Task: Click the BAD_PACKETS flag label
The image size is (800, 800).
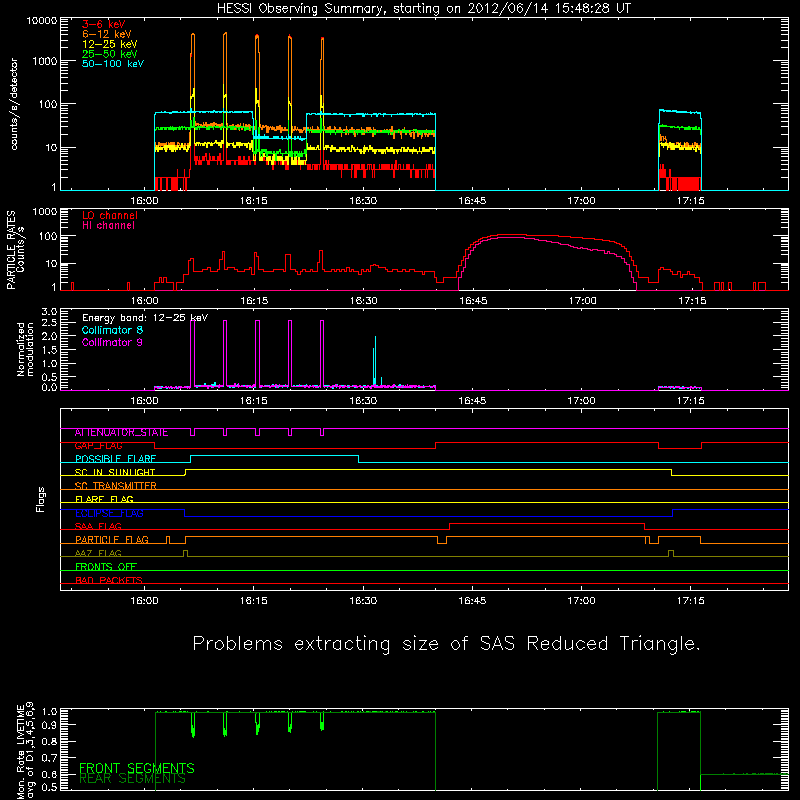Action: coord(109,580)
